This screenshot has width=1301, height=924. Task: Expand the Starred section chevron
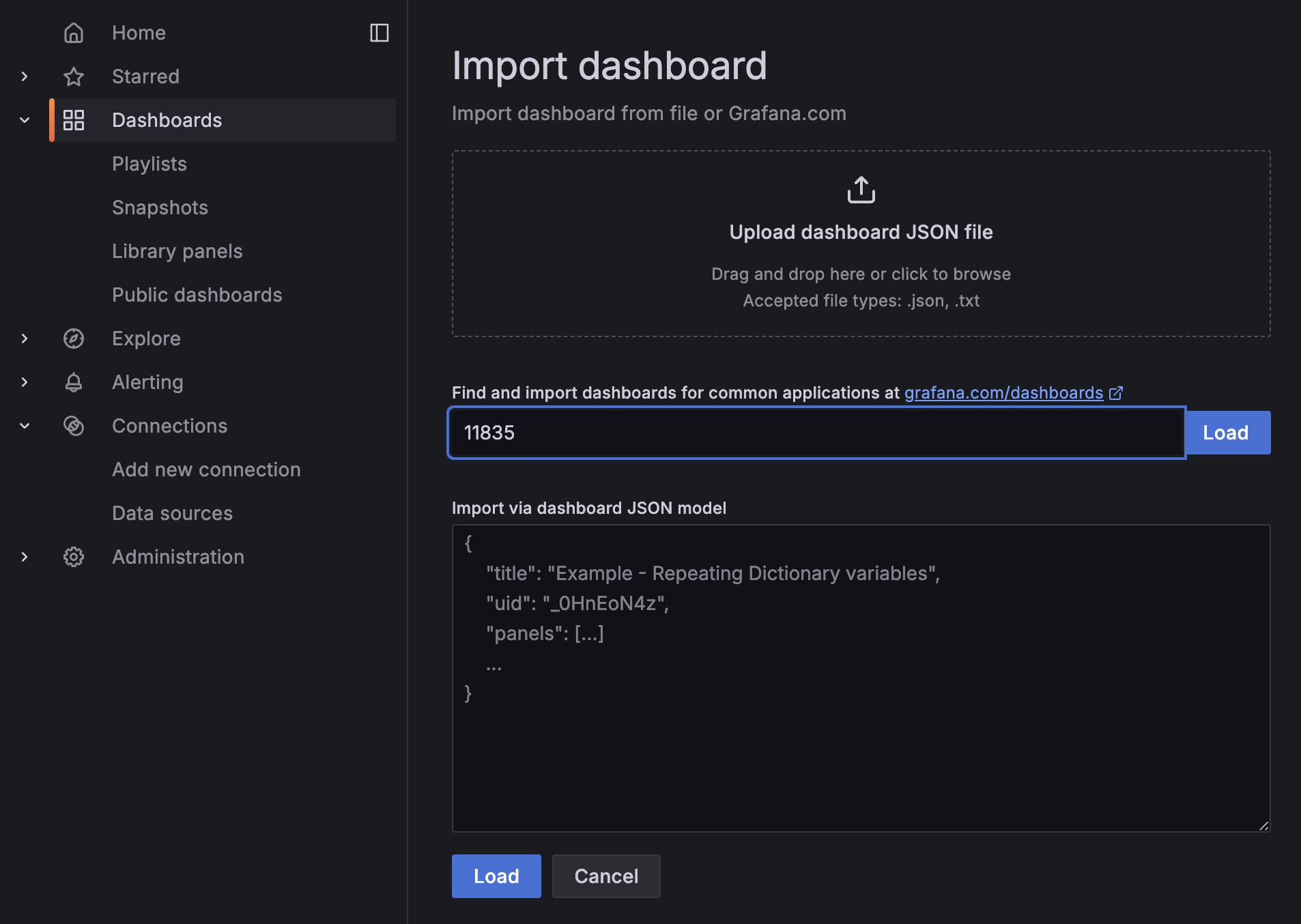(25, 76)
